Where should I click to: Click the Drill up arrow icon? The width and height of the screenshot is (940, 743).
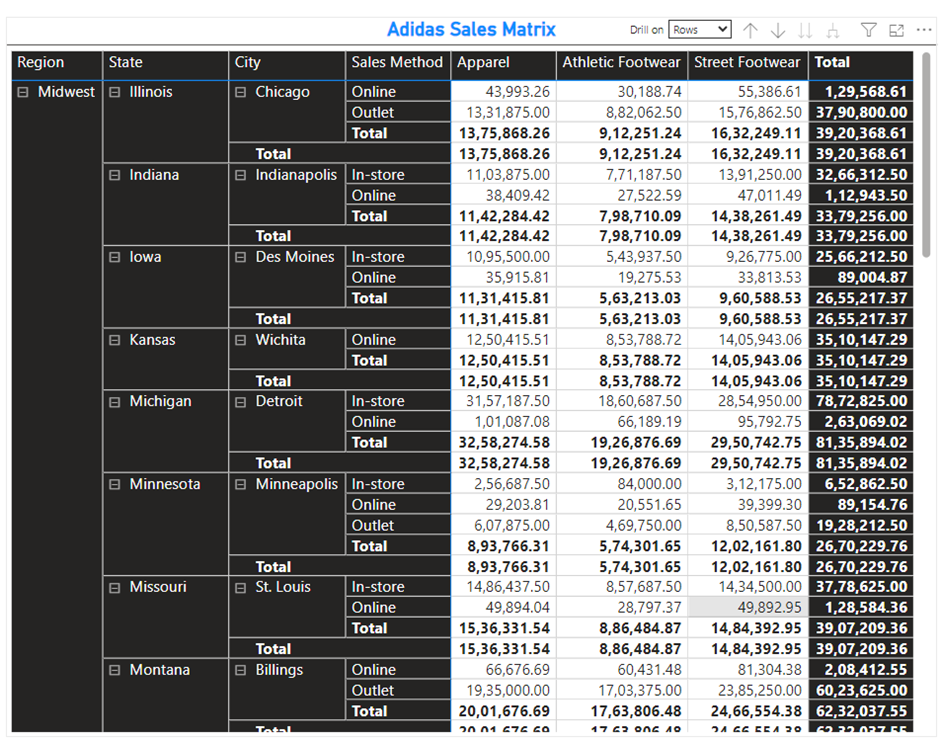coord(750,30)
